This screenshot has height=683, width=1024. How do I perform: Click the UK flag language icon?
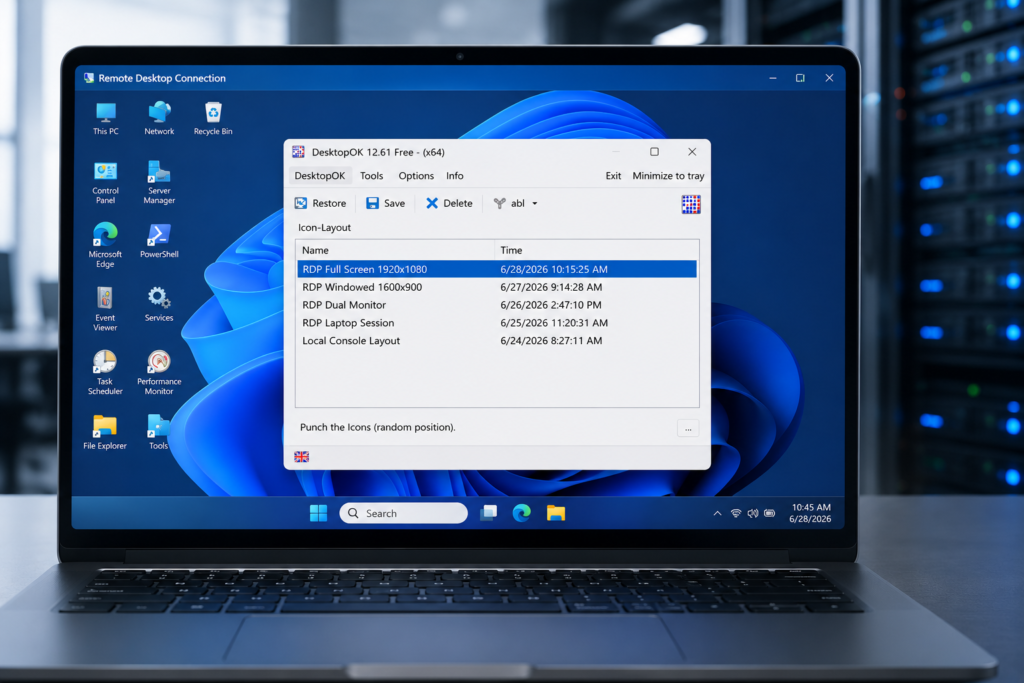point(302,456)
